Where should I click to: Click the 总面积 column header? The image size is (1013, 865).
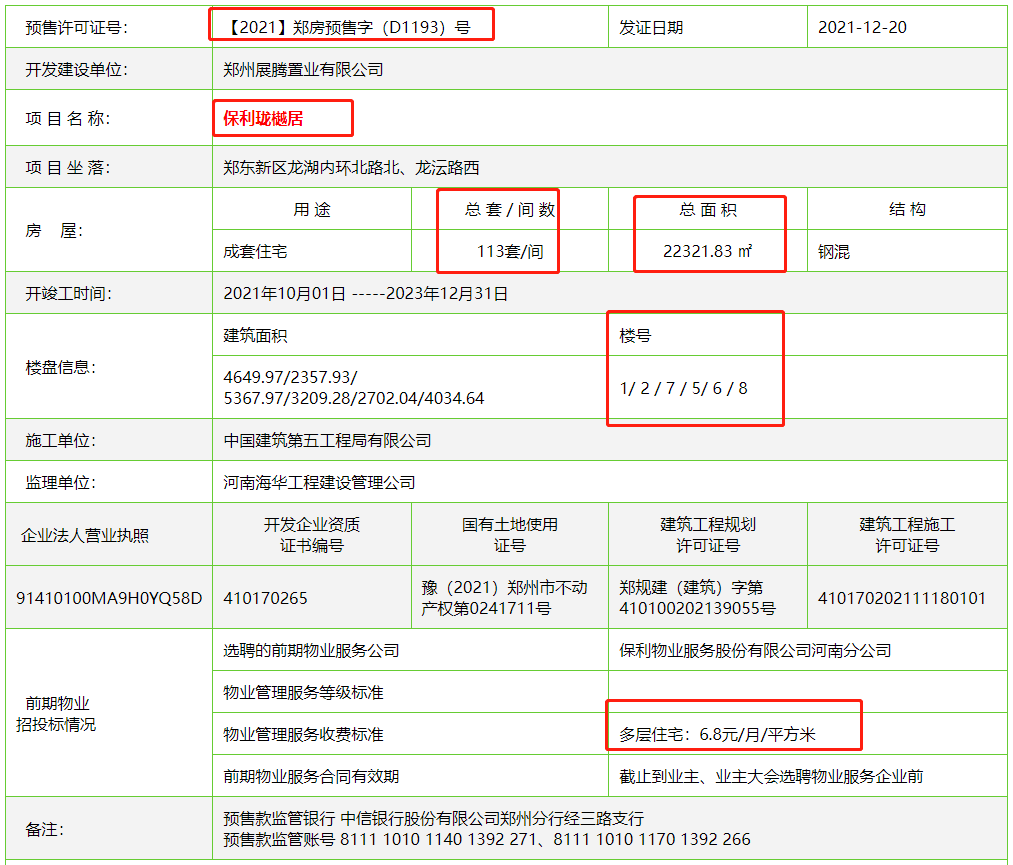(x=707, y=209)
